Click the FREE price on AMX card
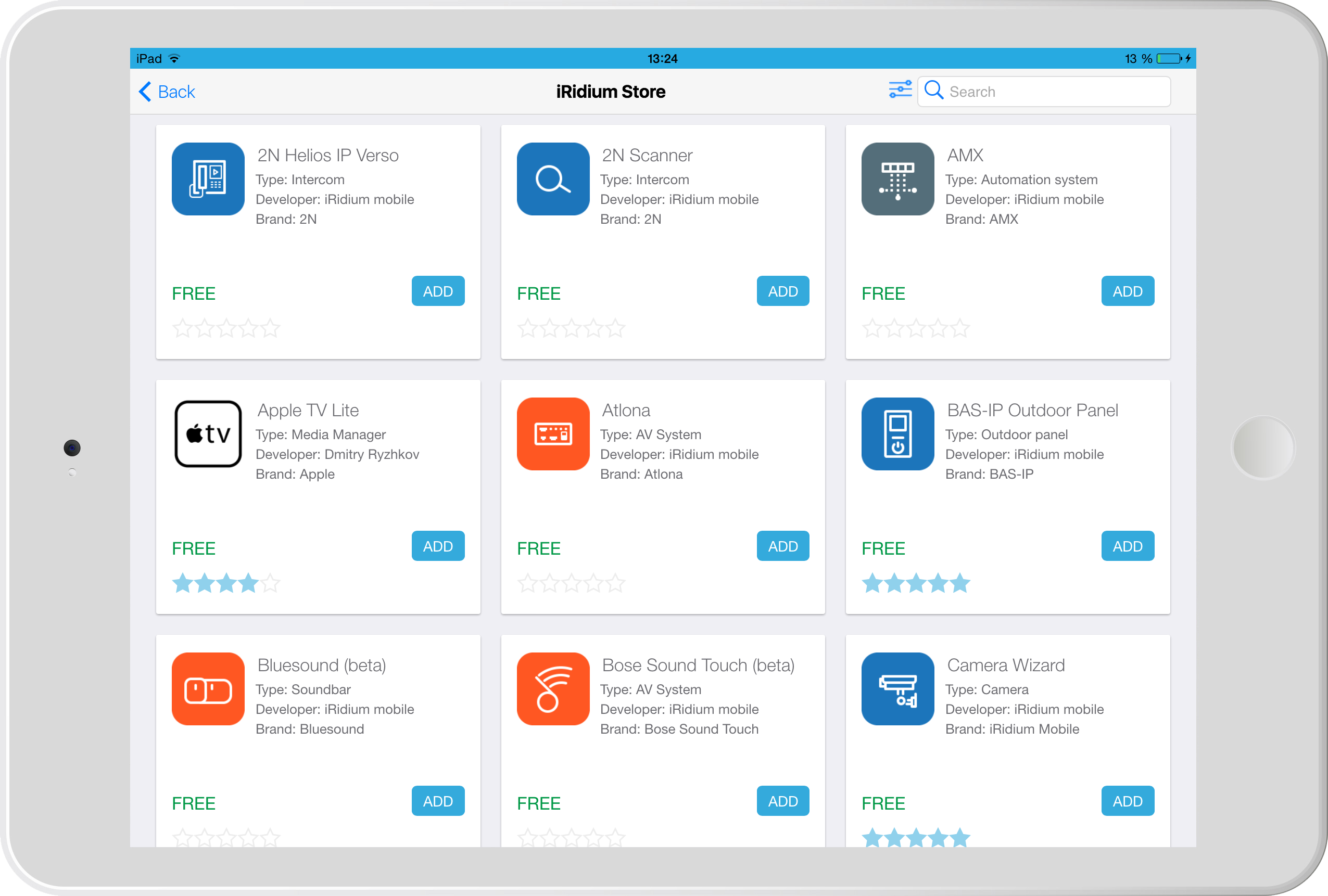 883,293
